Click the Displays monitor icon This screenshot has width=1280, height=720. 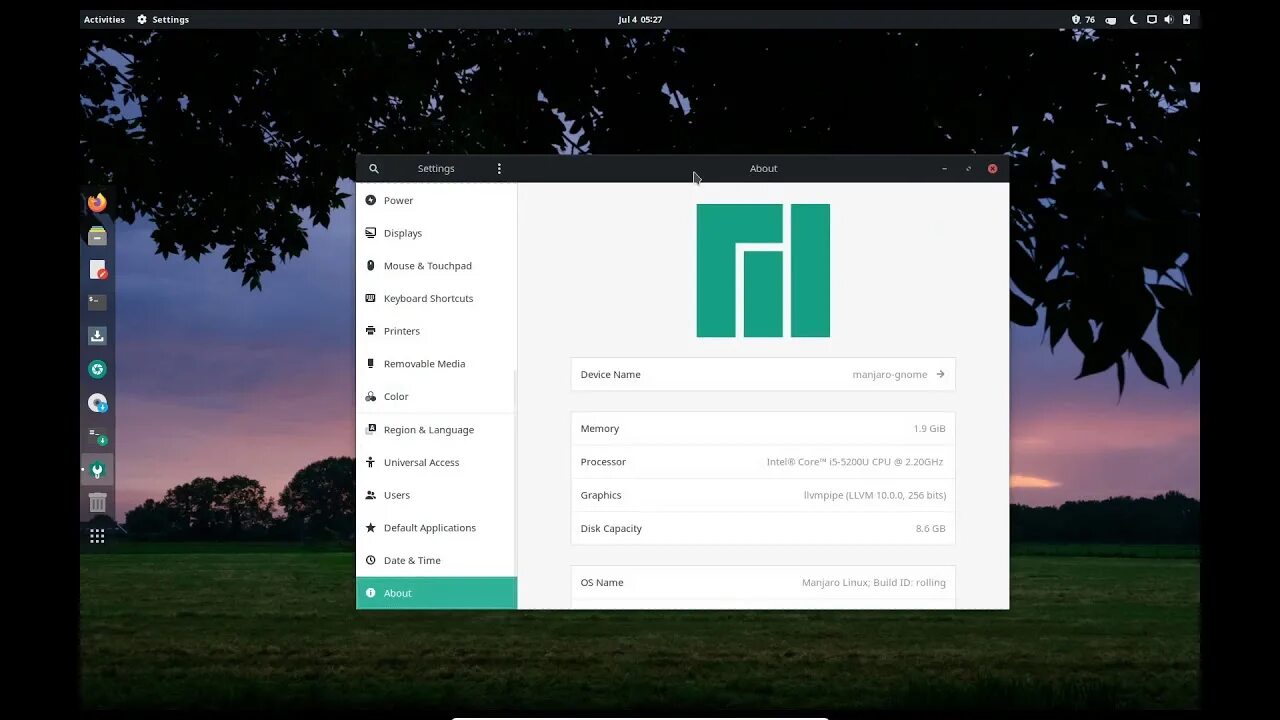[x=371, y=233]
